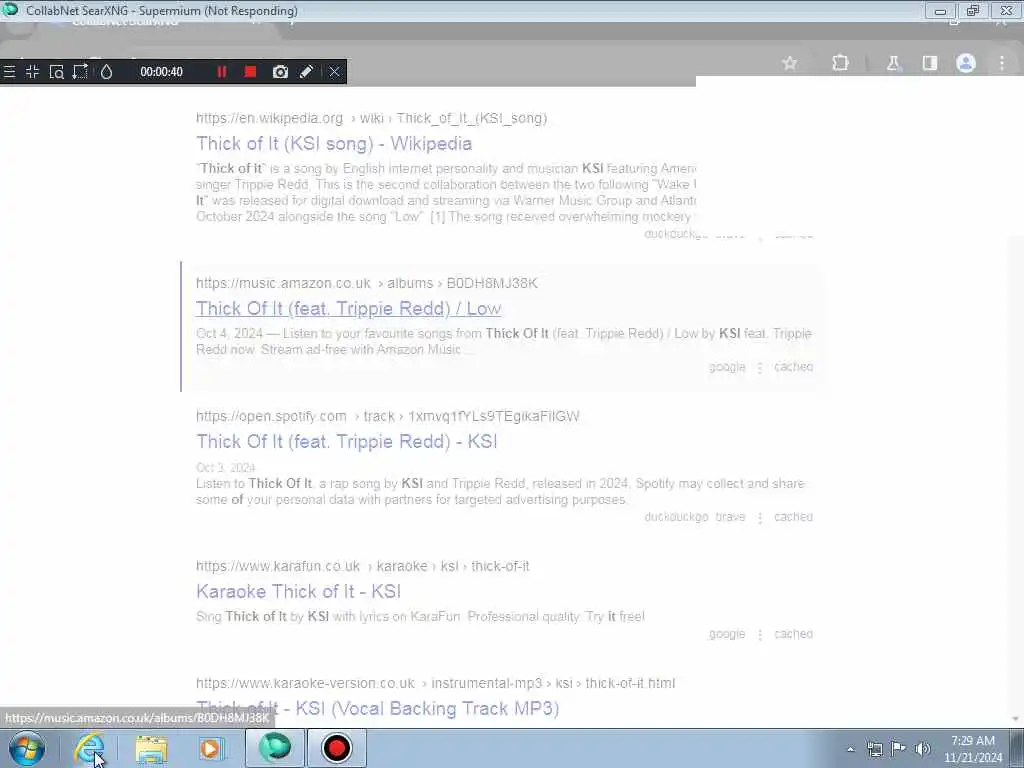Open the browser three-dot menu

coord(1002,63)
